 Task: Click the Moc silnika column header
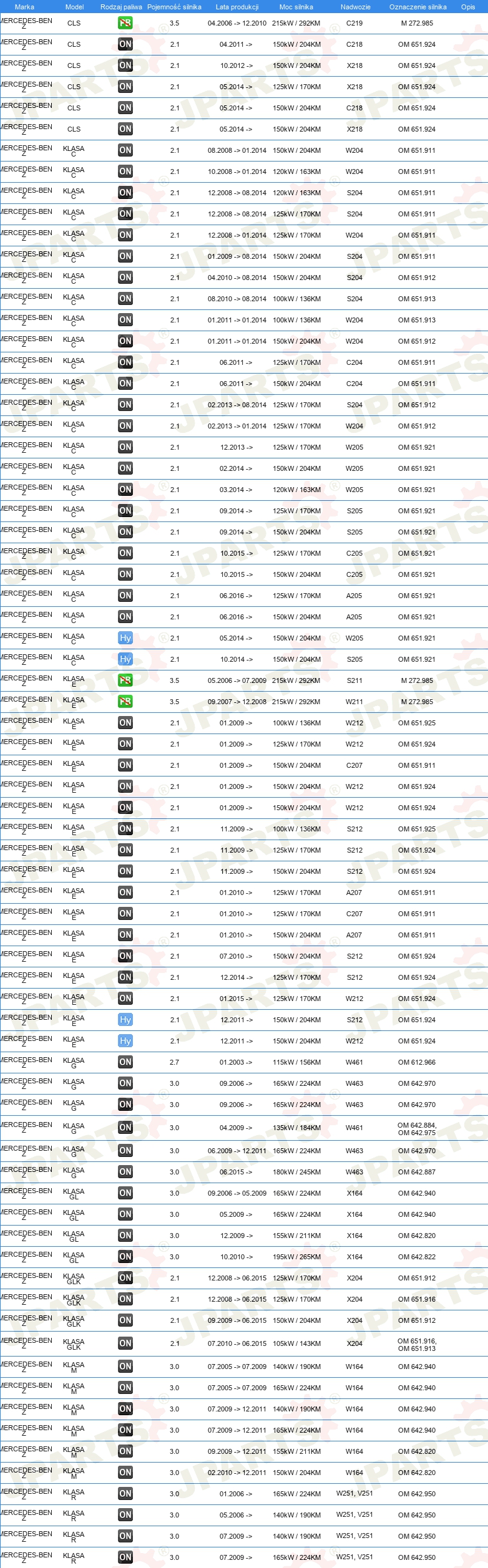pos(296,7)
